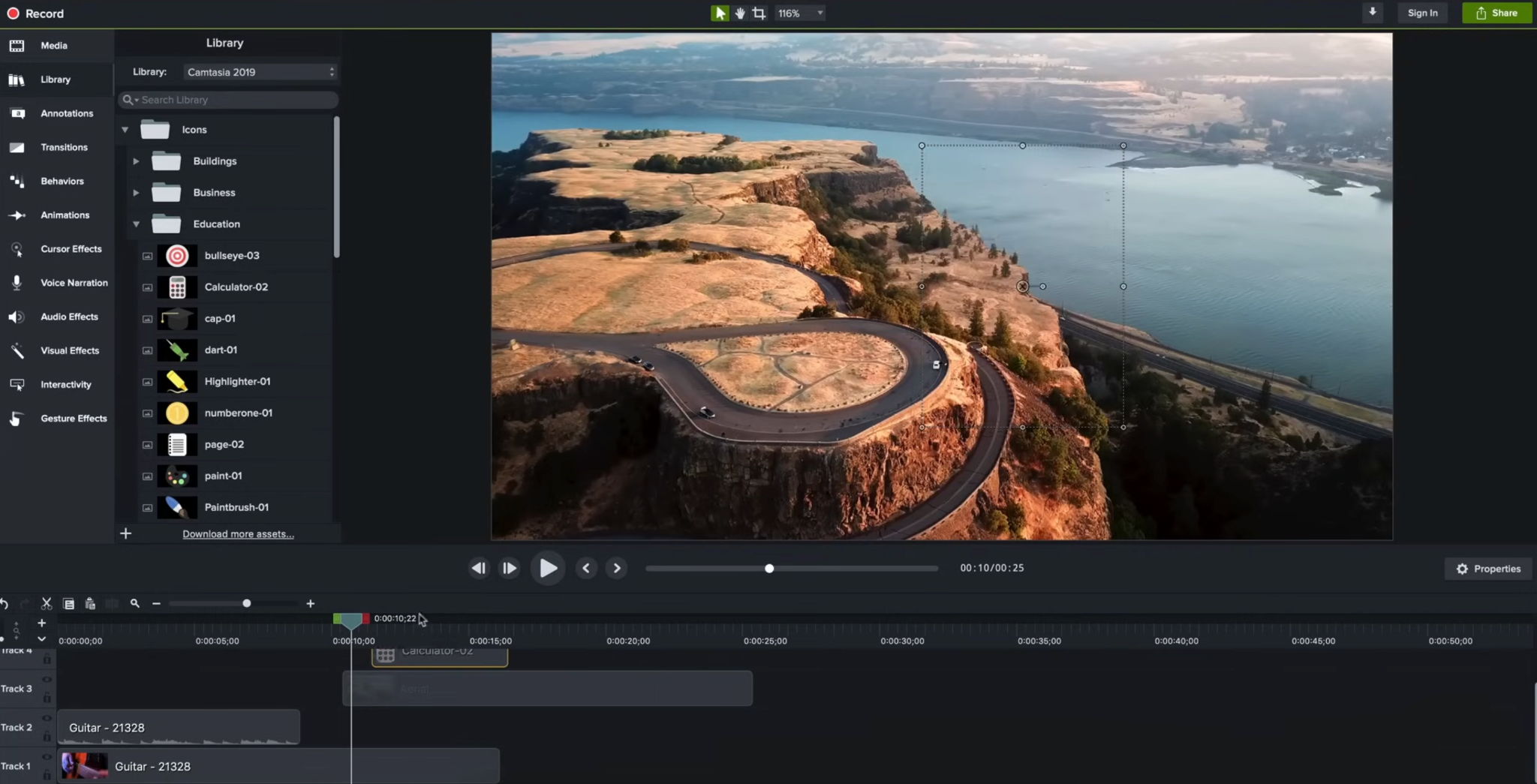Activate the Pan (hand) tool

coord(740,13)
